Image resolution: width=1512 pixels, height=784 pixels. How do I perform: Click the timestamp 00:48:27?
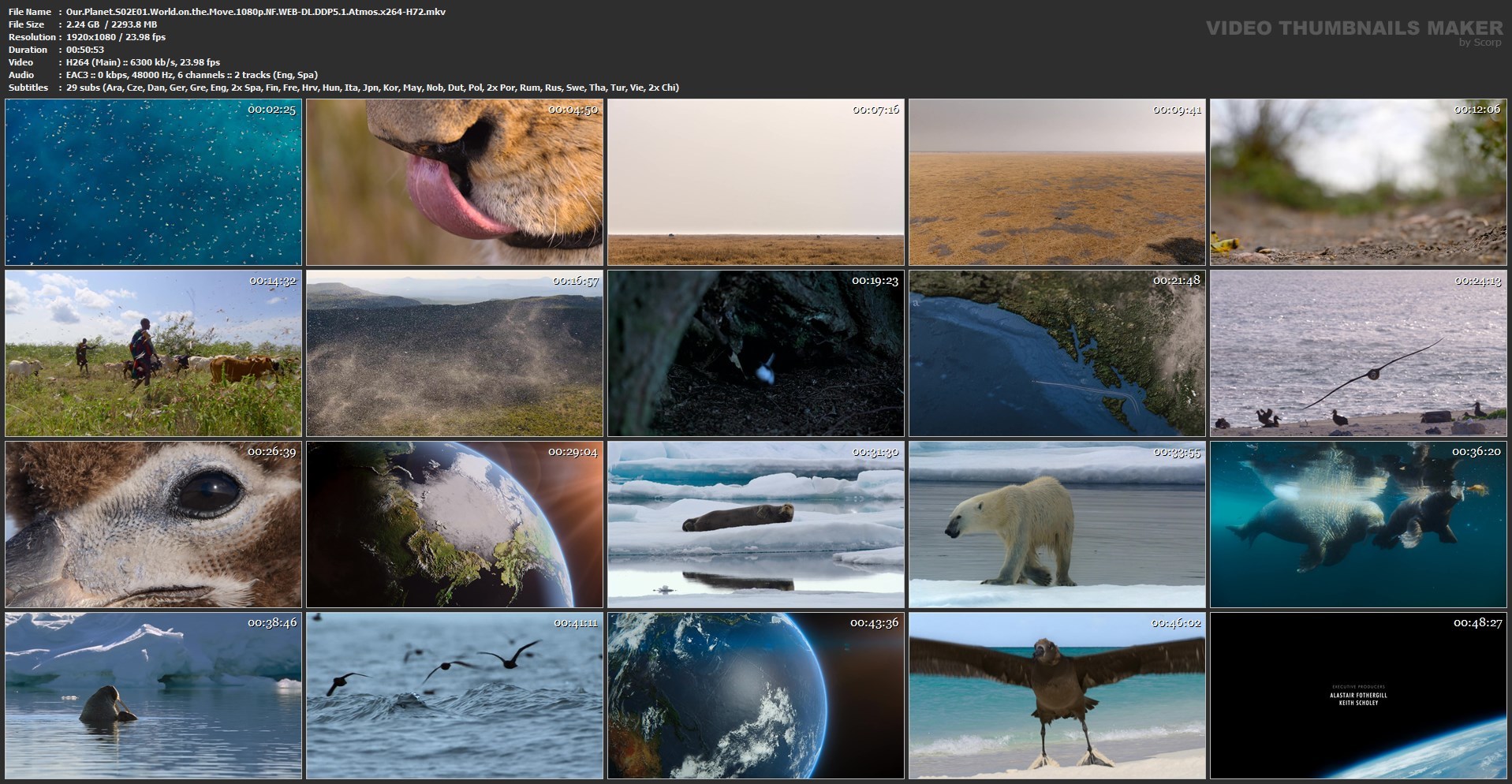tap(1477, 623)
